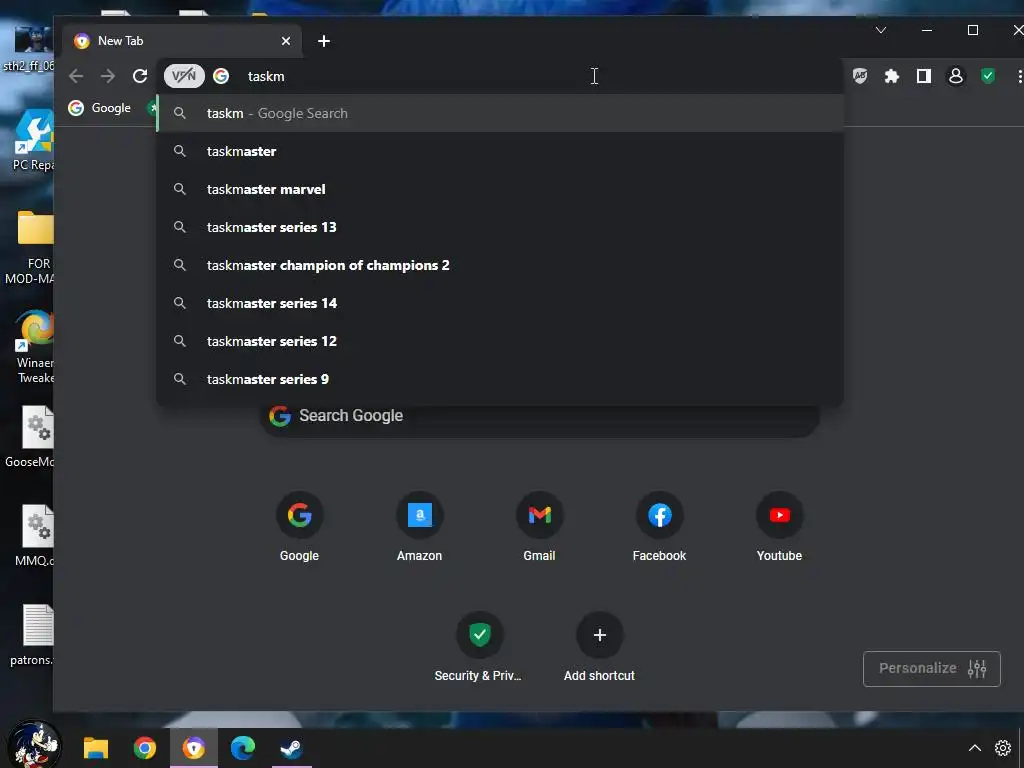The image size is (1024, 768).
Task: Open Microsoft Edge from the taskbar
Action: tap(242, 748)
